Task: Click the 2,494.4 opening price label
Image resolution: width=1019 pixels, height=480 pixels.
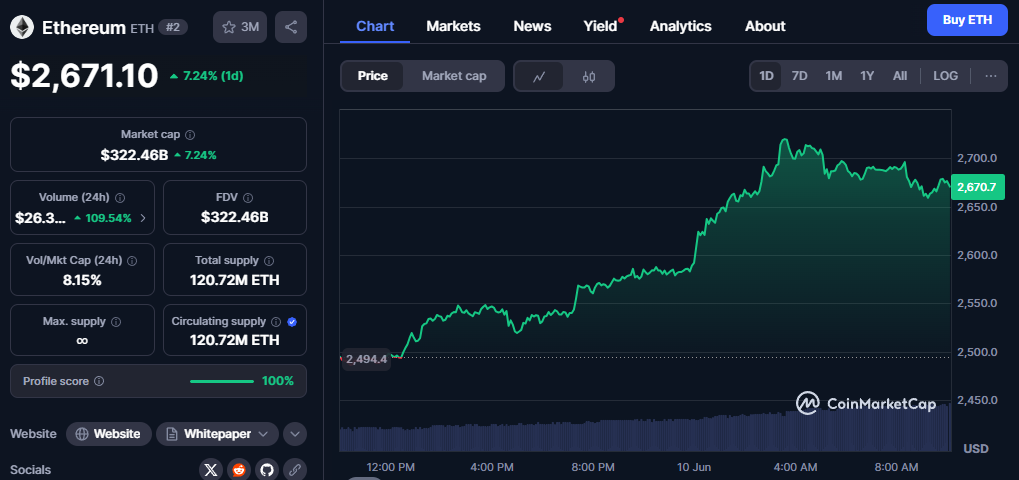Action: pyautogui.click(x=367, y=359)
